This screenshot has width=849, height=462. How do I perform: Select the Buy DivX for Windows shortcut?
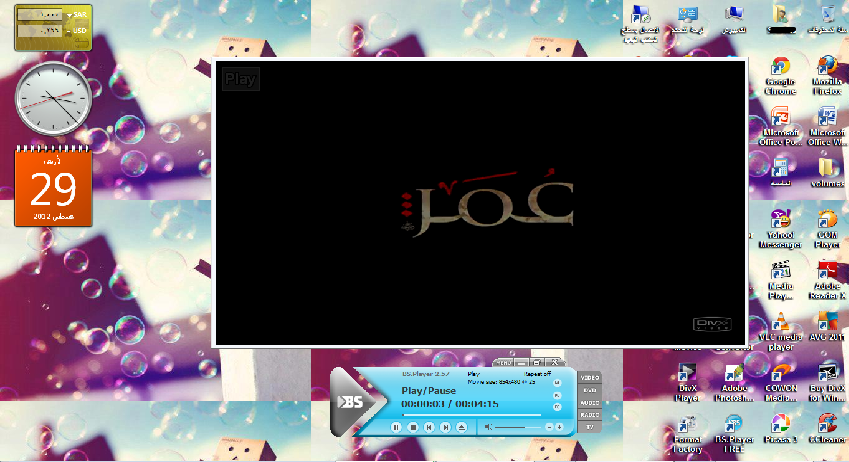tap(827, 383)
